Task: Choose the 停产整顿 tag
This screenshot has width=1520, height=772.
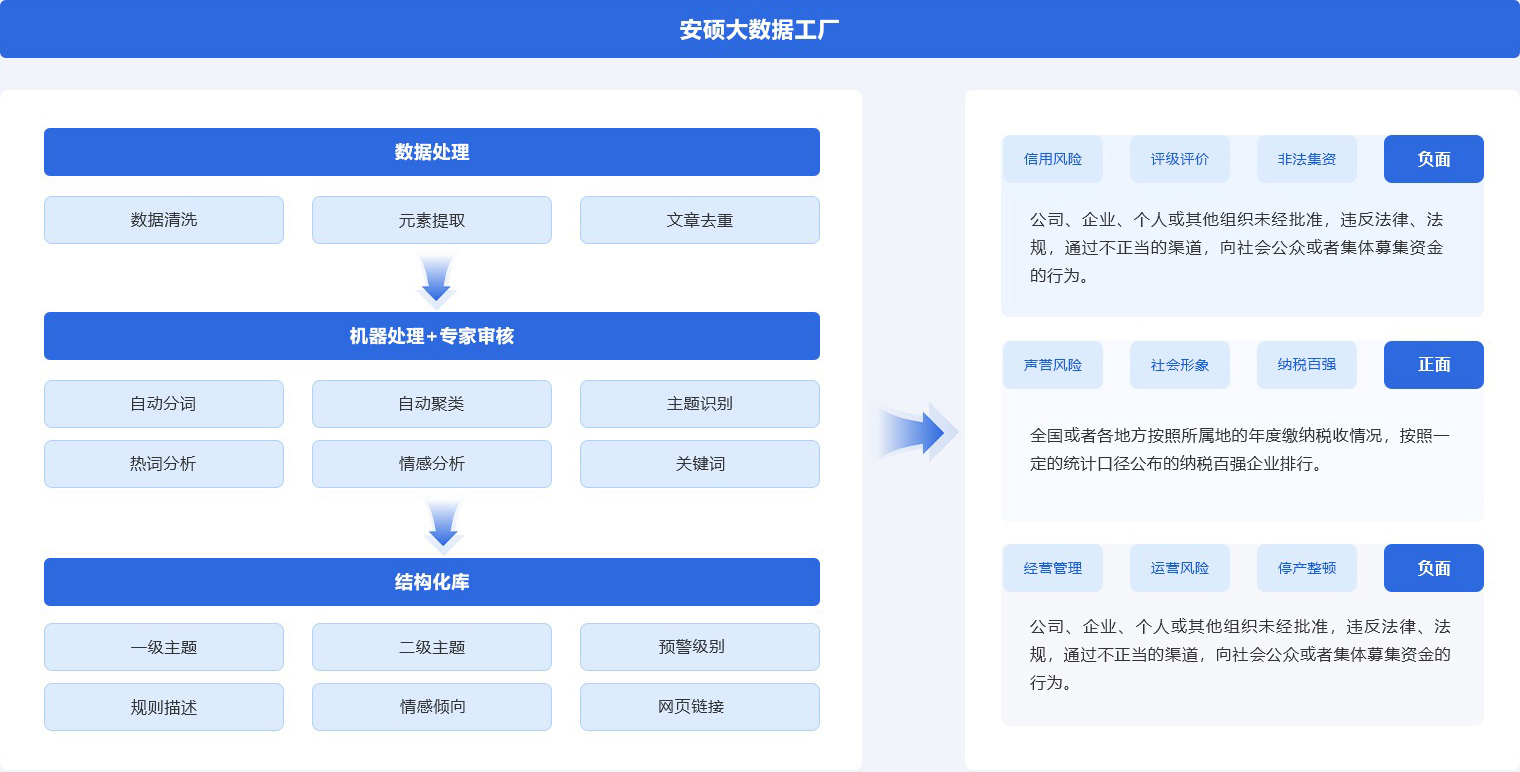Action: coord(1306,568)
